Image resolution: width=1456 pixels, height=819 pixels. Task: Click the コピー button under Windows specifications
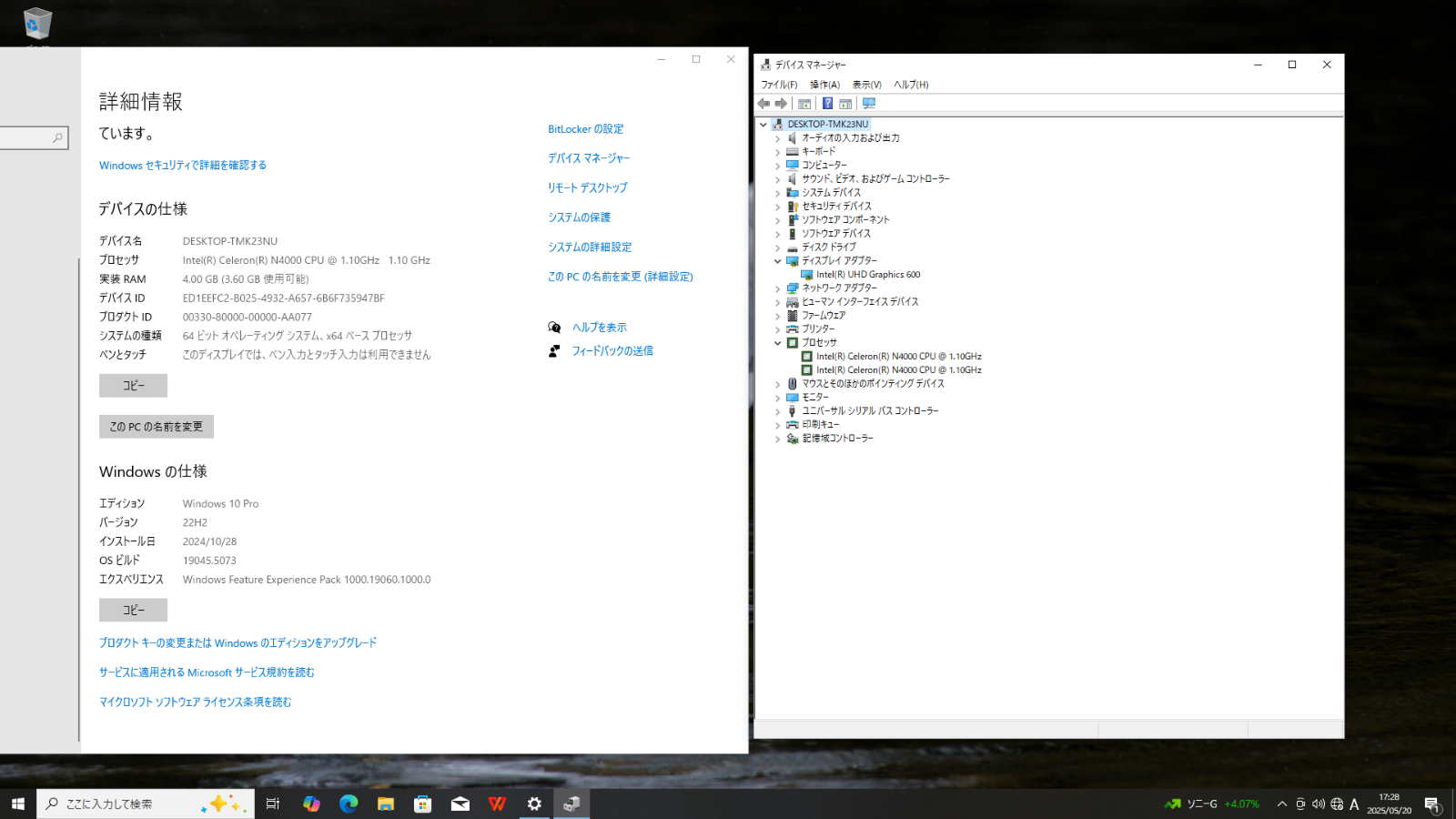[133, 610]
